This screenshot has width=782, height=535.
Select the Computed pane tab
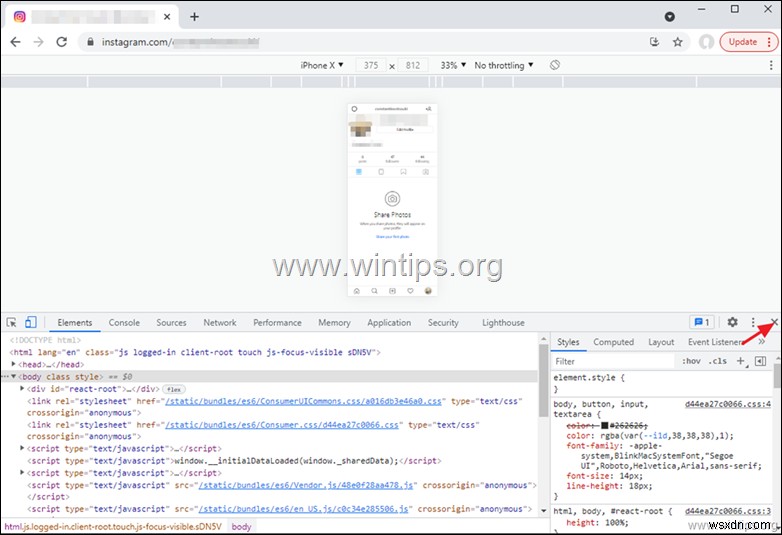tap(613, 342)
